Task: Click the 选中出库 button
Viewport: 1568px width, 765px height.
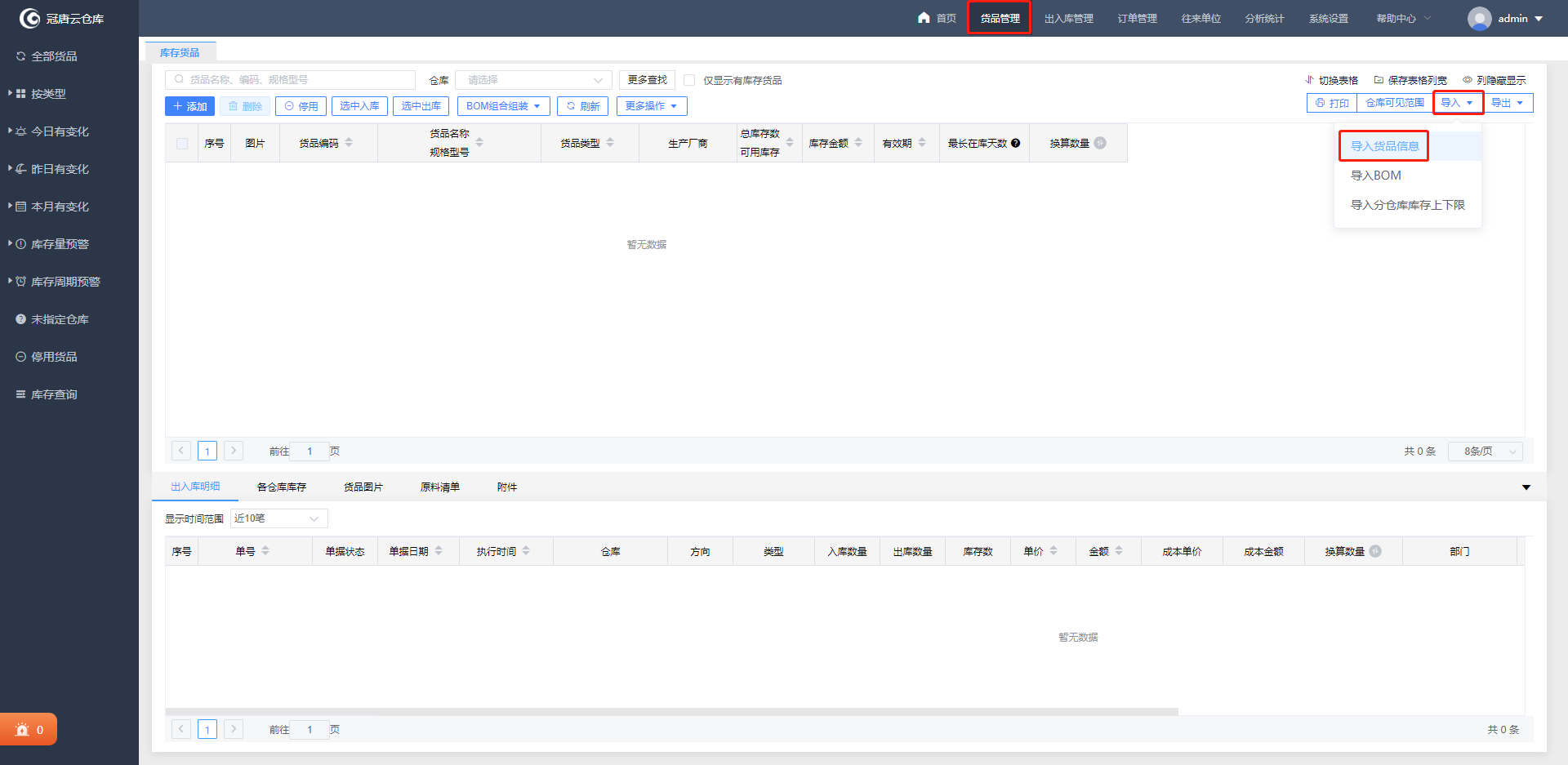Action: [x=421, y=106]
